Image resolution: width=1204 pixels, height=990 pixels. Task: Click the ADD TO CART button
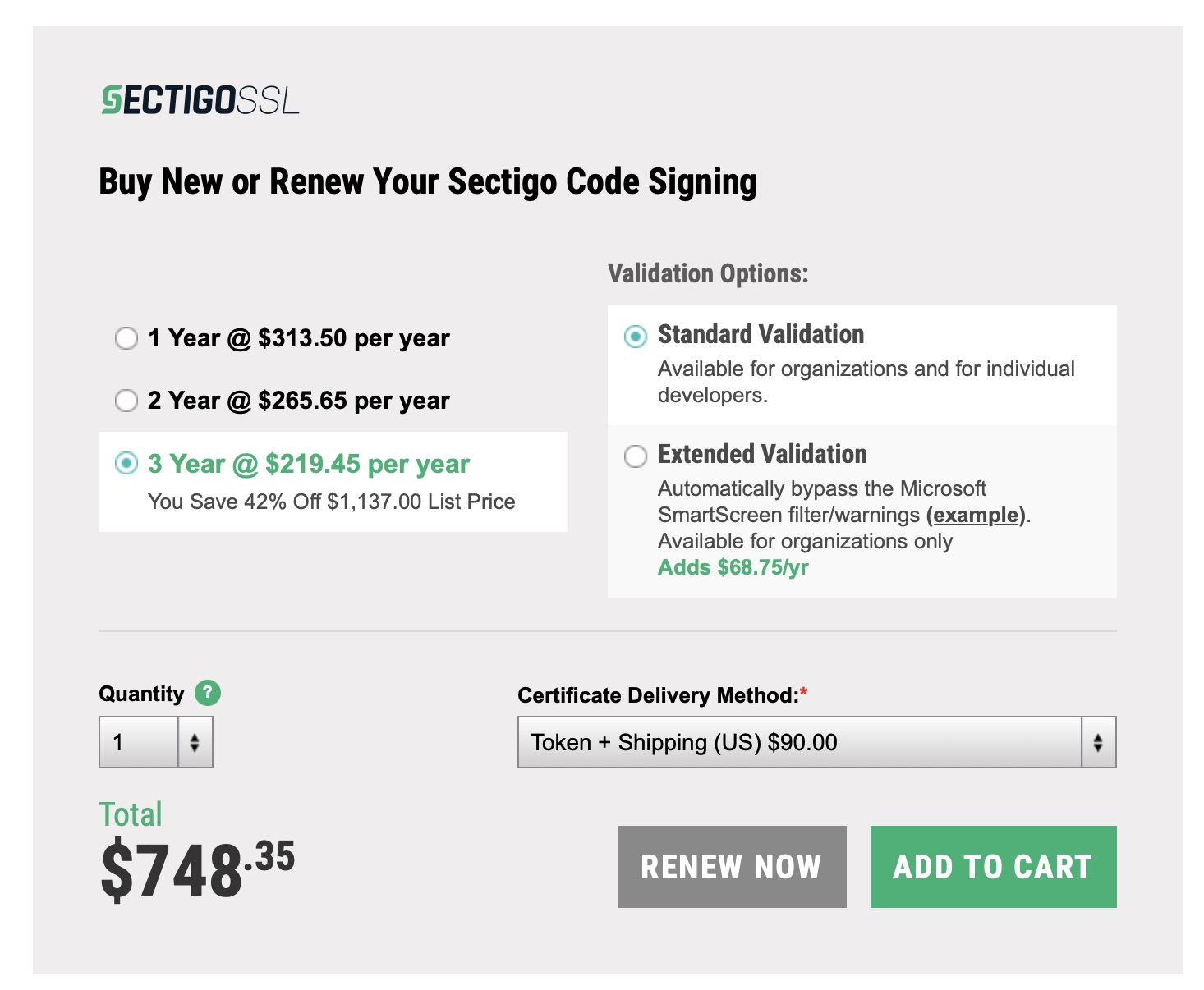point(993,867)
